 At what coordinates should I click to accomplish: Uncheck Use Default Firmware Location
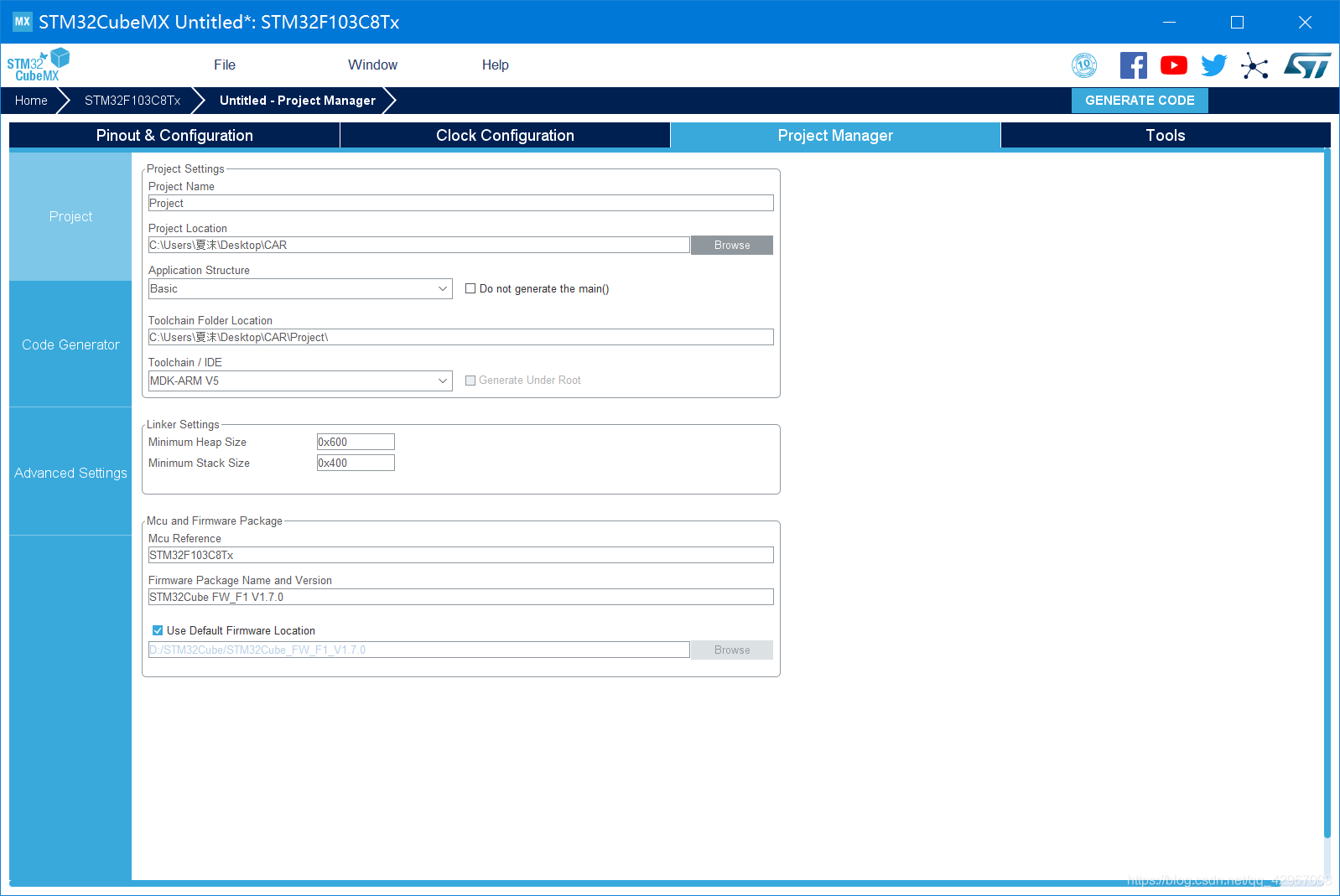coord(158,630)
